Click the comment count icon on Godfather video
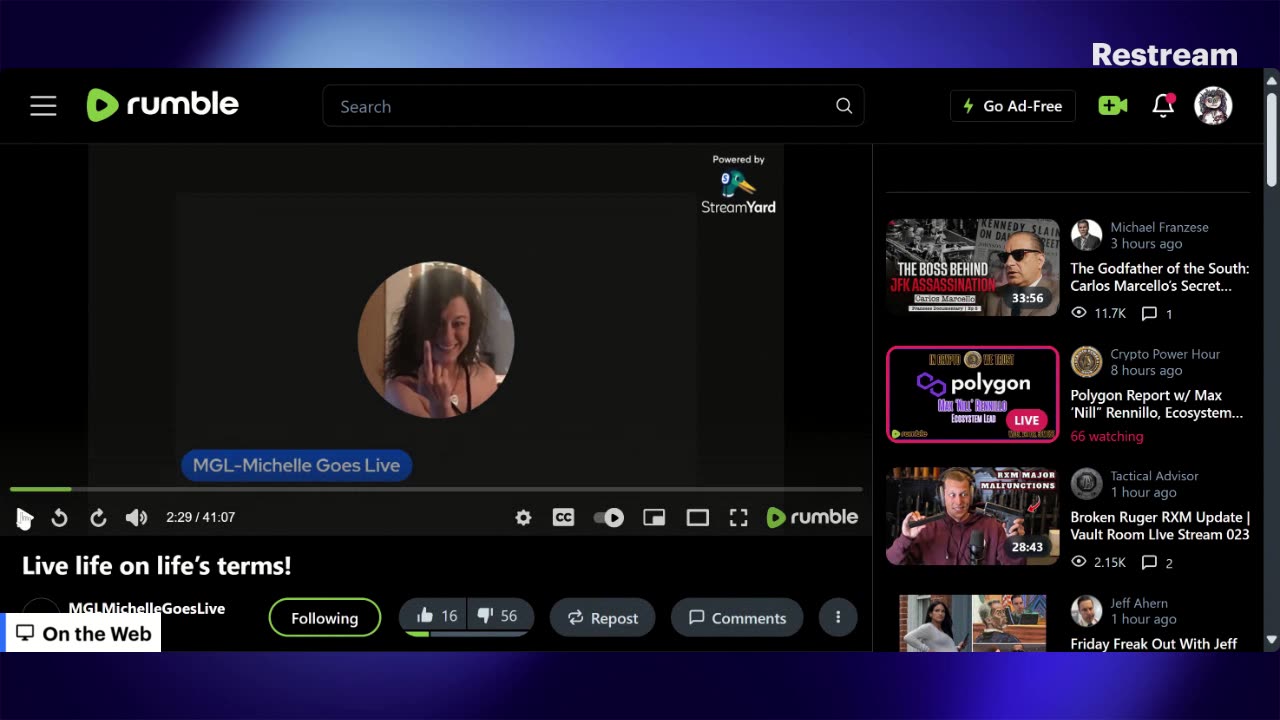 point(1149,313)
